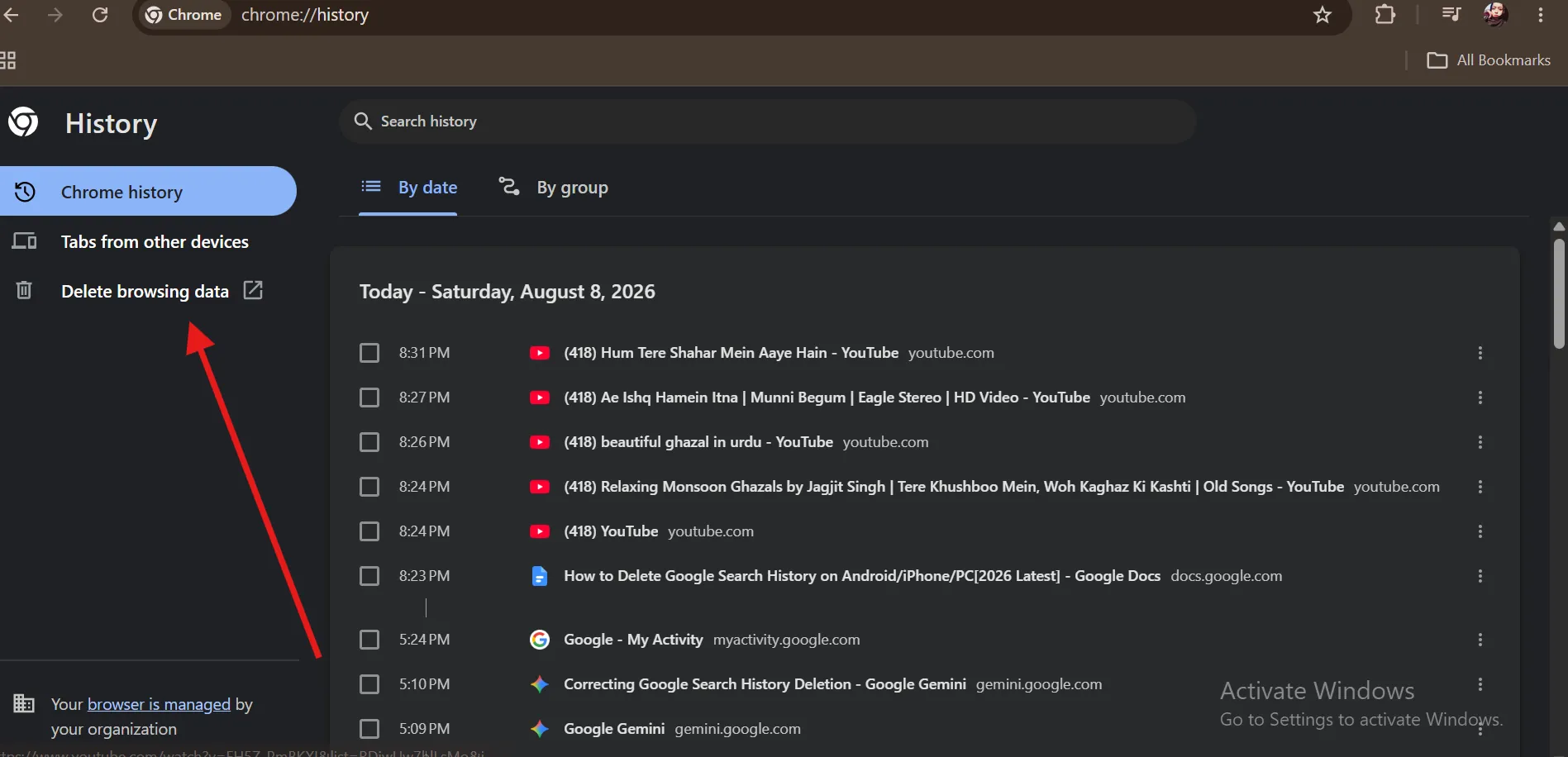Open three-dot menu for the Google Docs entry
Viewport: 1568px width, 757px height.
pyautogui.click(x=1480, y=576)
